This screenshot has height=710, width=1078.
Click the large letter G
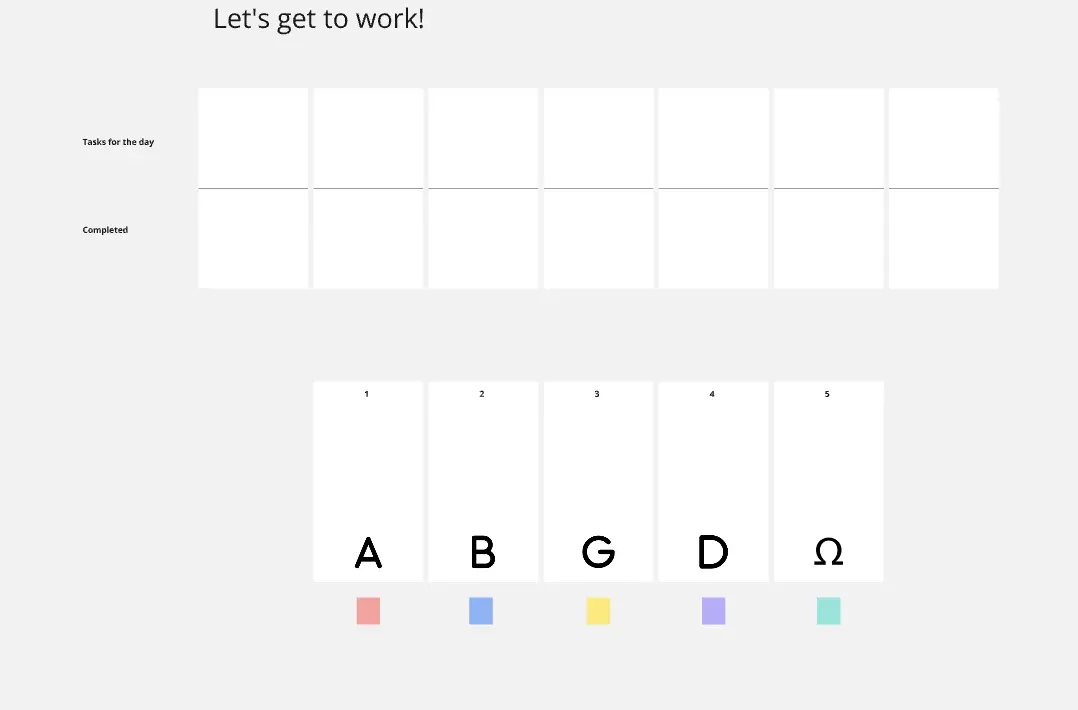coord(598,553)
